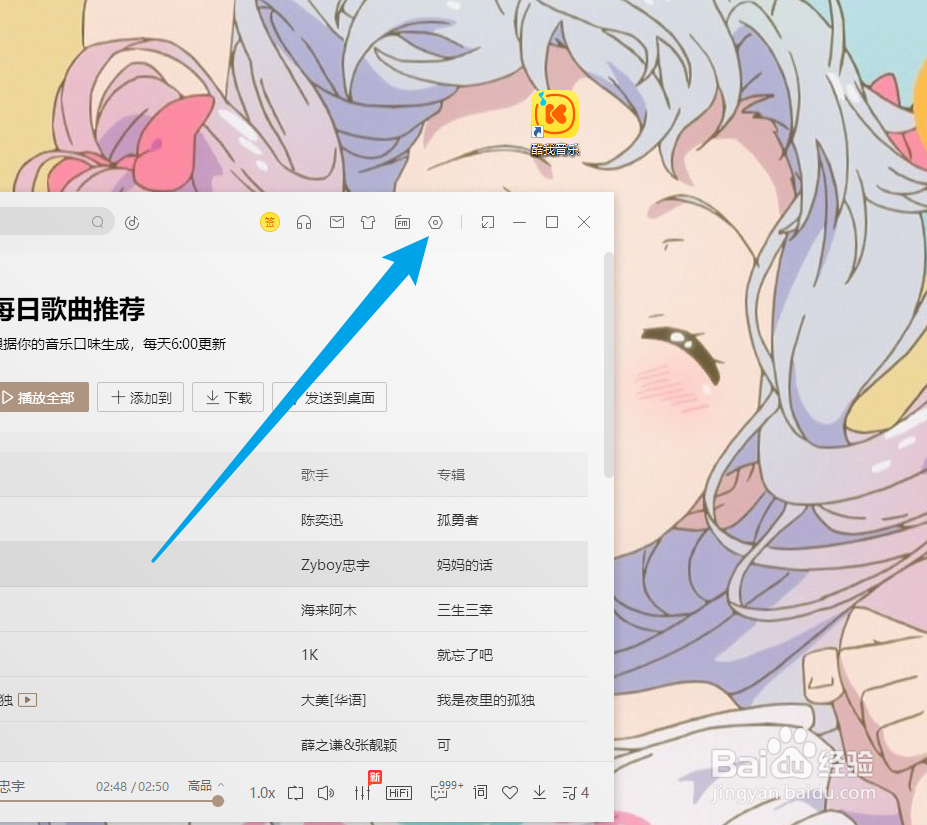Change the 1.0x playback speed
Image resolution: width=927 pixels, height=825 pixels.
[x=262, y=792]
